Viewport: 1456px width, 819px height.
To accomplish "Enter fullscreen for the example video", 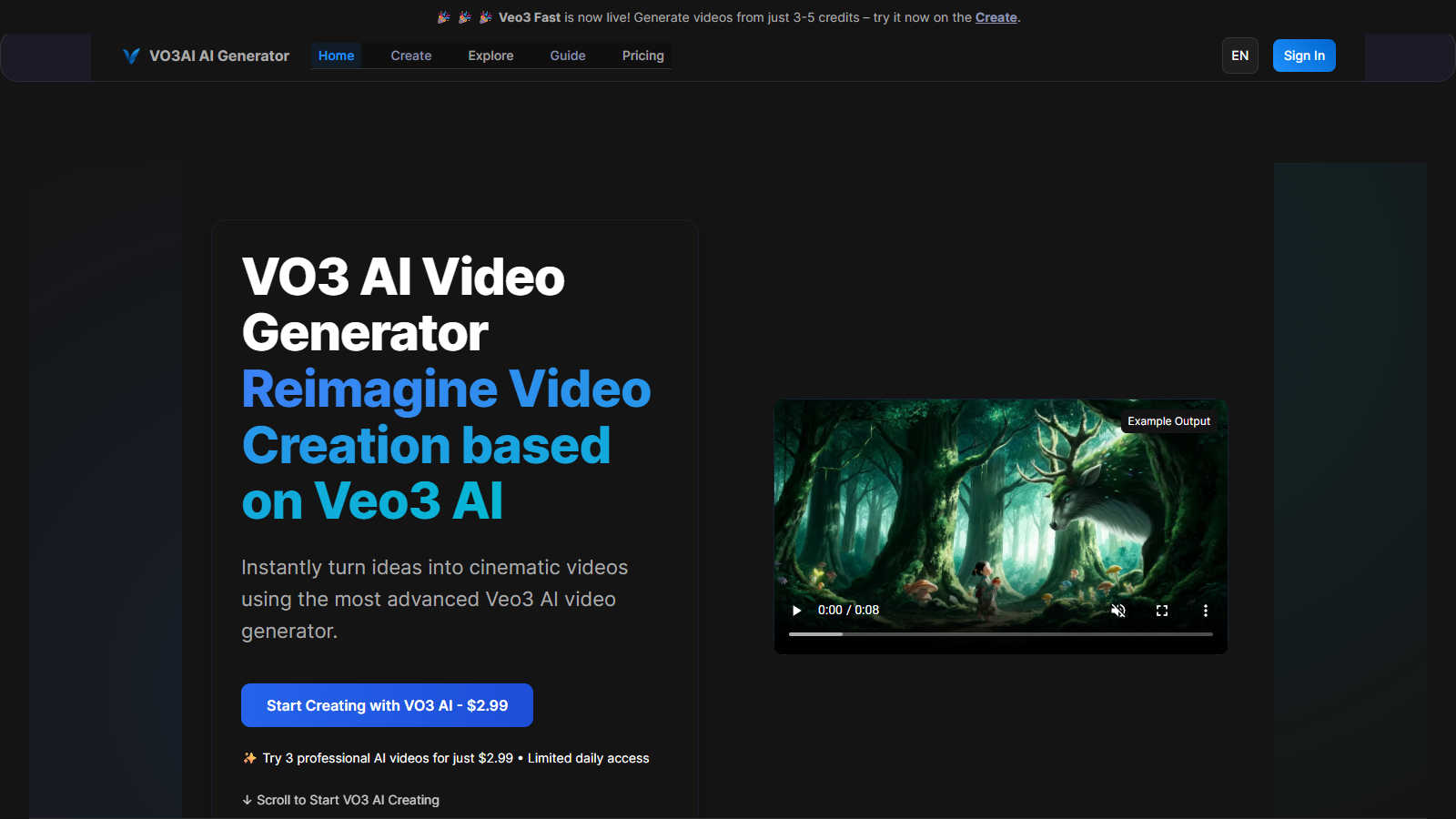I will point(1162,611).
